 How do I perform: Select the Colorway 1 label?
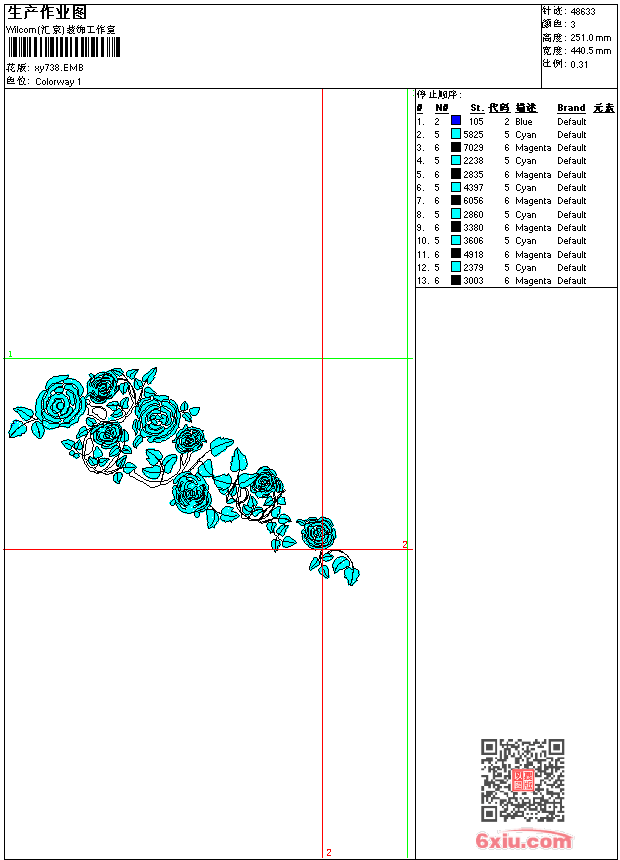click(58, 82)
